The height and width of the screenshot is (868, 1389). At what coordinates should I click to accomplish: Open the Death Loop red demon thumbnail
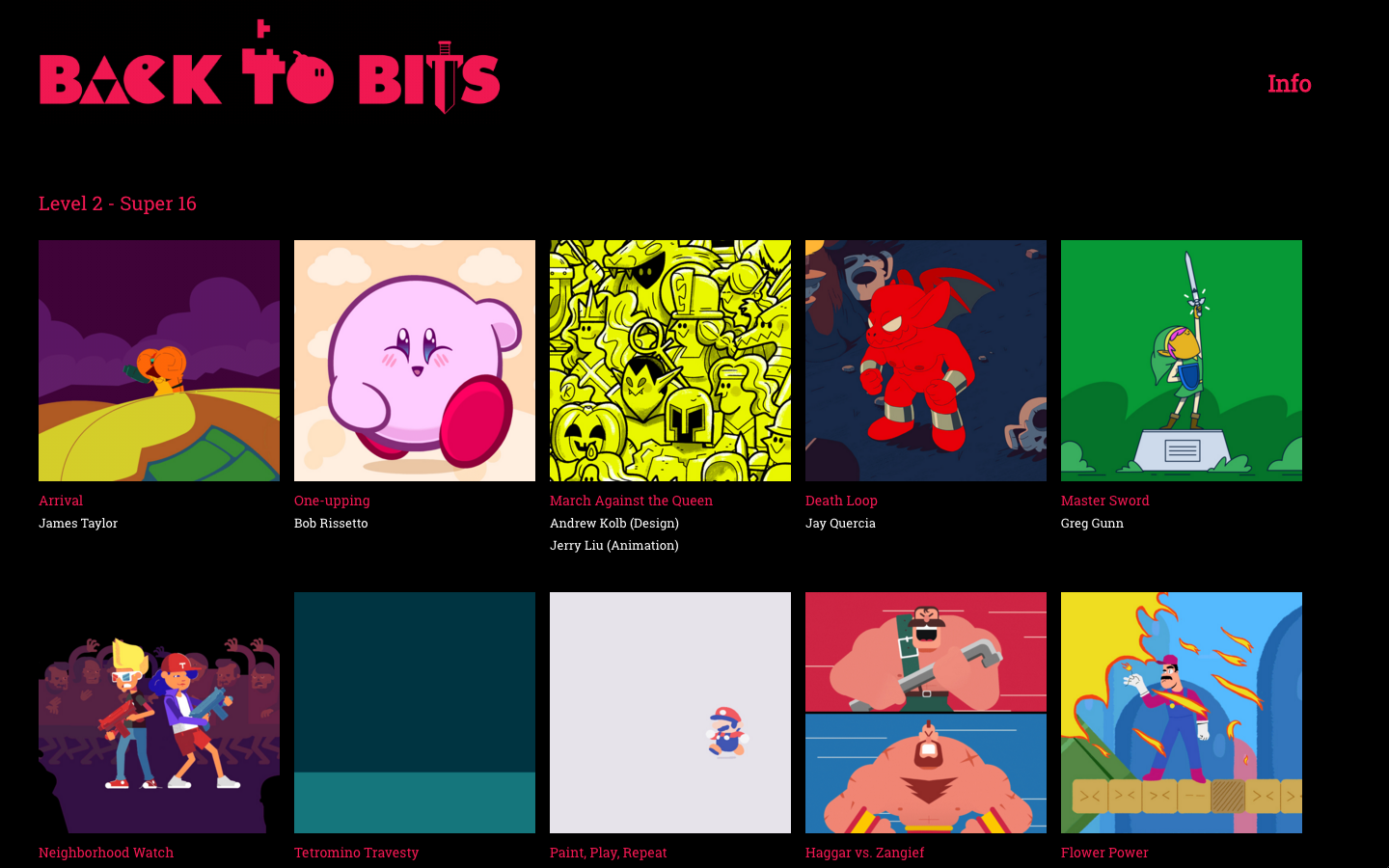(x=926, y=361)
